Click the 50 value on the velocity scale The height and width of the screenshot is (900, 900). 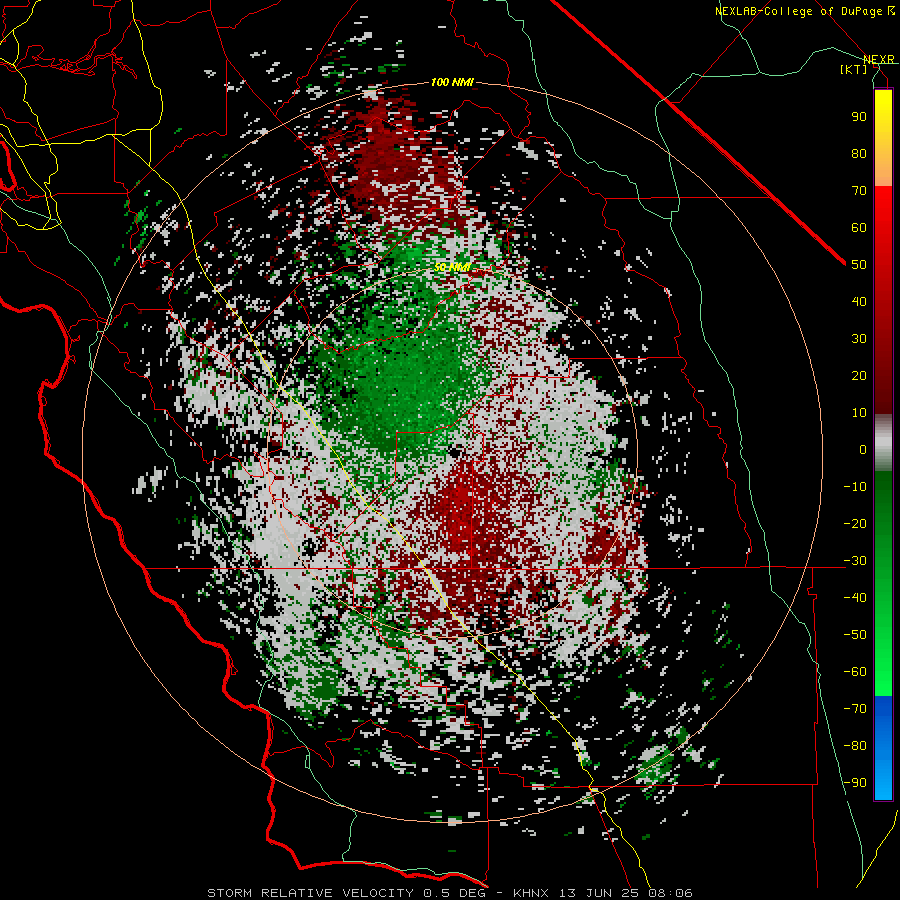[859, 265]
